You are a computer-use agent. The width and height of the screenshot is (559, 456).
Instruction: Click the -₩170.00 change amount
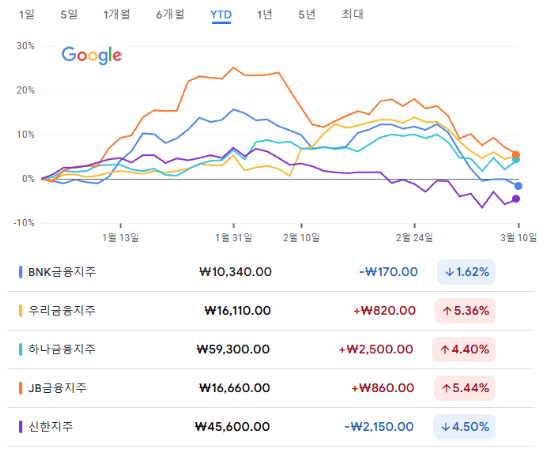tap(388, 272)
